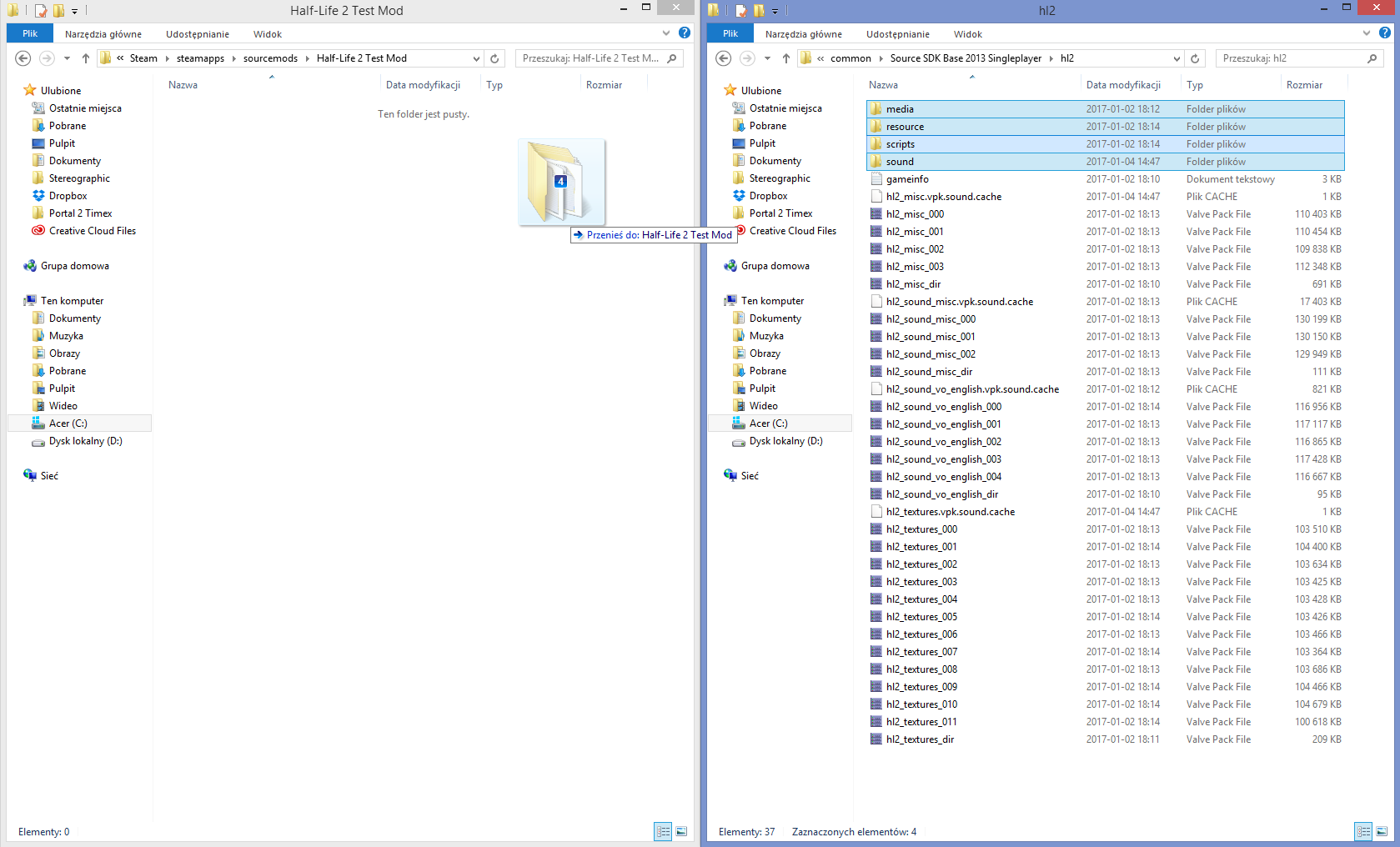The image size is (1400, 847).
Task: Open Widok tab in hl2 window
Action: point(968,34)
